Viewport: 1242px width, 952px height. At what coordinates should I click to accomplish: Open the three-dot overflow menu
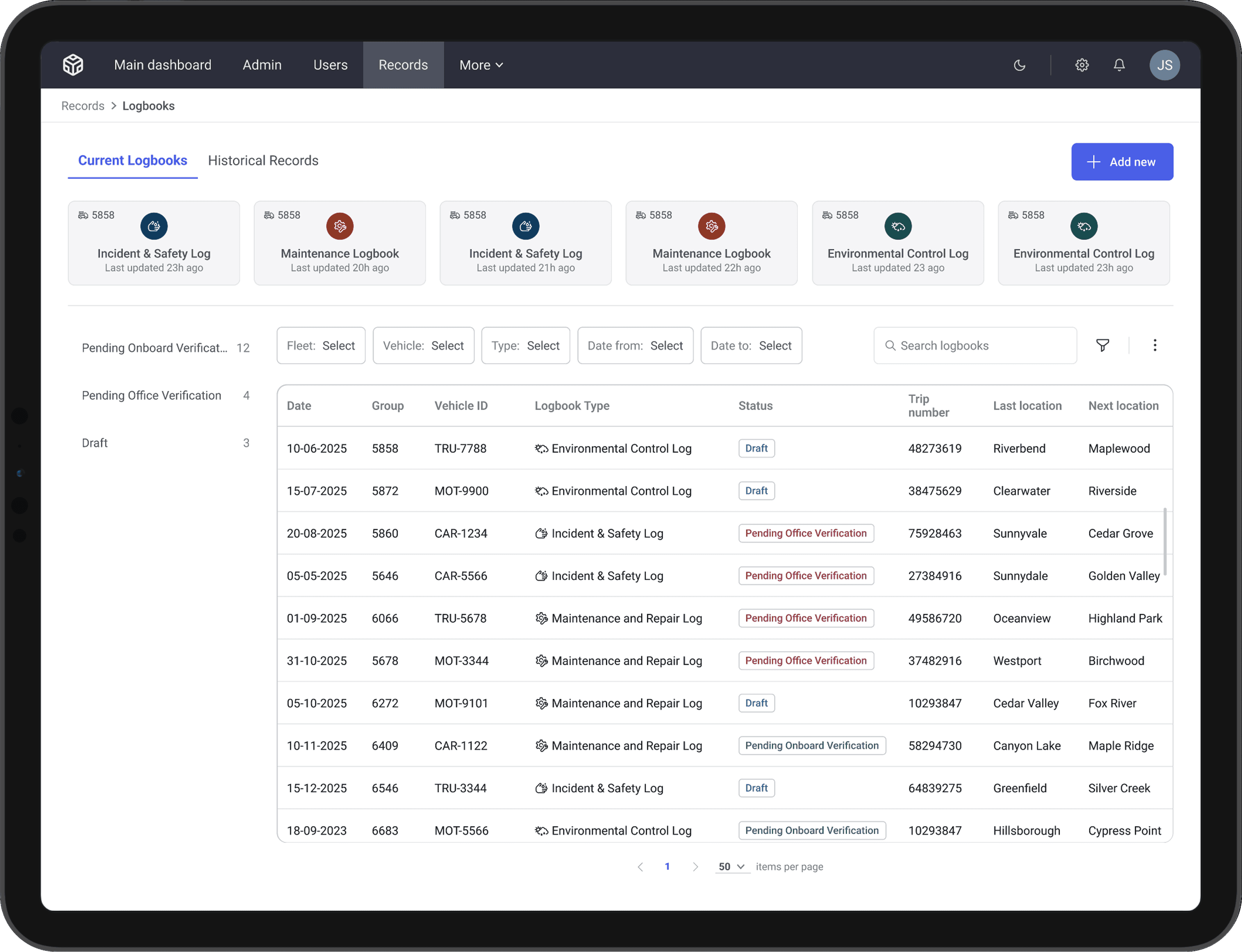pyautogui.click(x=1155, y=345)
